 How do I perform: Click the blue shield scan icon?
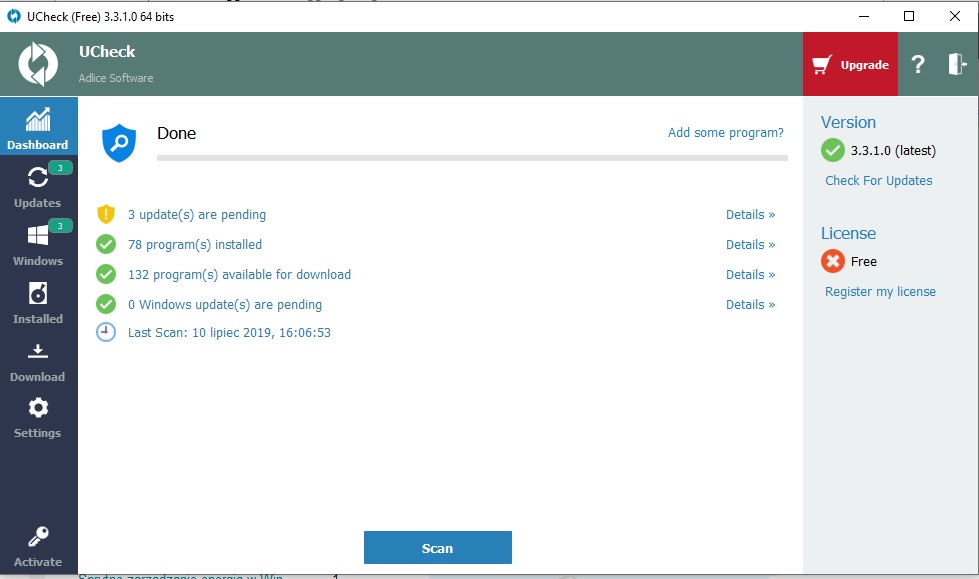[119, 142]
